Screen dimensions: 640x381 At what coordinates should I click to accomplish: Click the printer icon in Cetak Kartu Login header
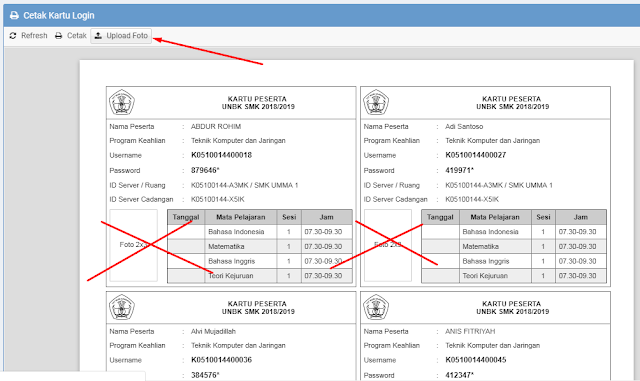click(14, 16)
